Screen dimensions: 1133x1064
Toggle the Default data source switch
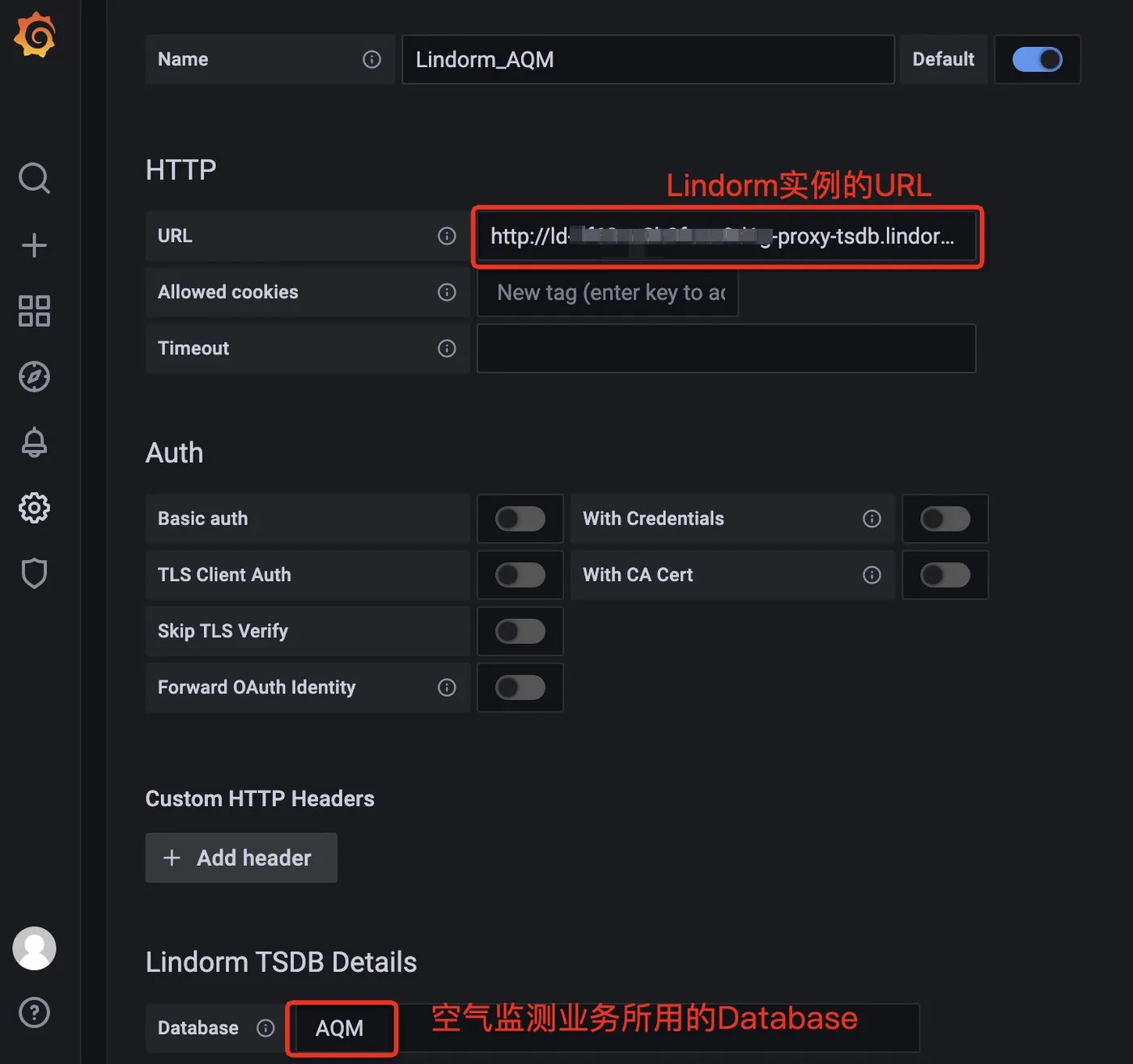[1038, 59]
